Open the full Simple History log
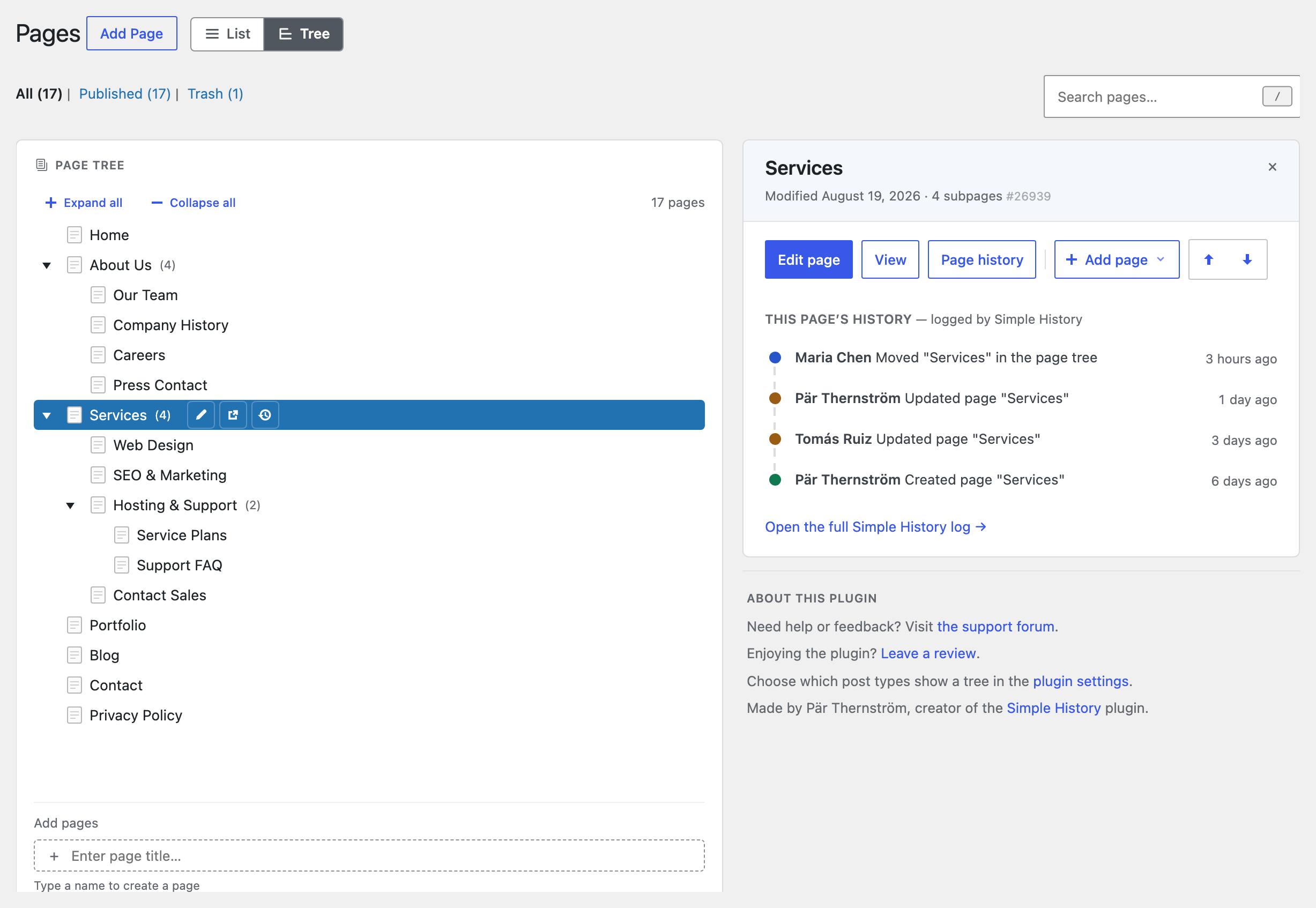Screen dimensions: 1316x908 (x=875, y=527)
